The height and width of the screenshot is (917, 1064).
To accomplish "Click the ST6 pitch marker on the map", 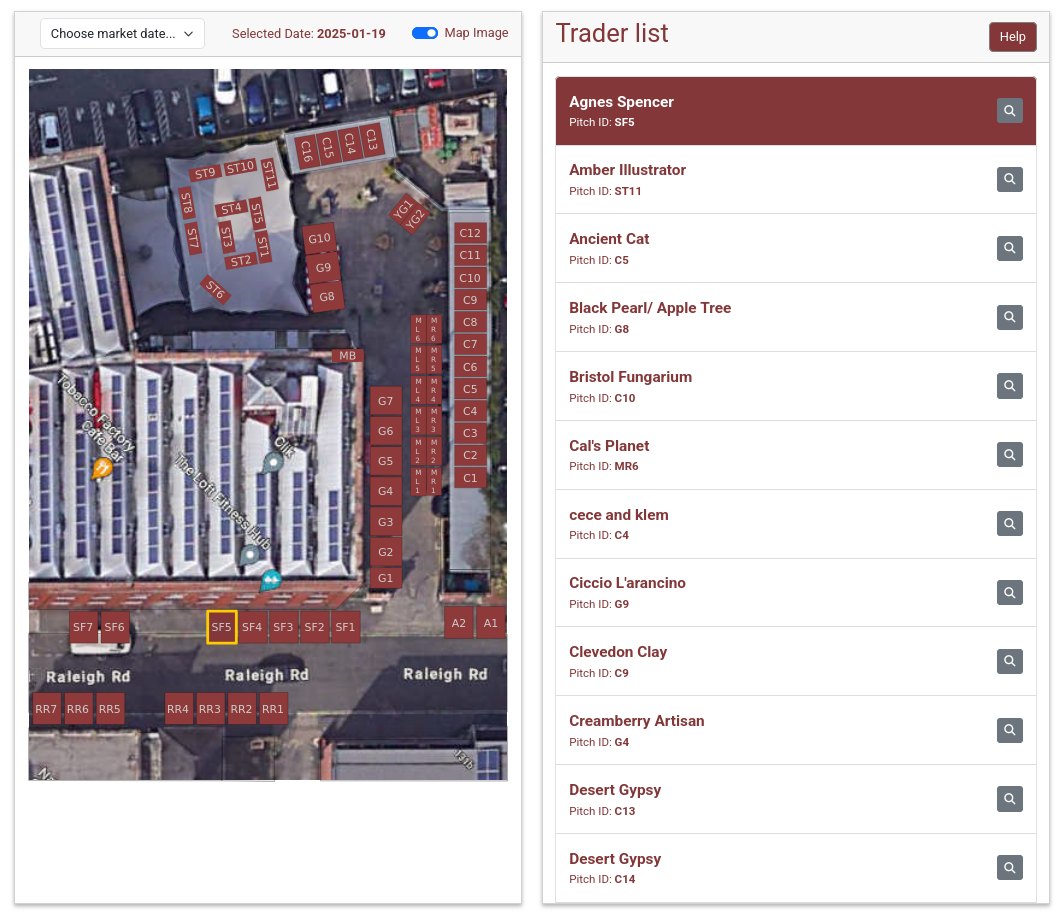I will pyautogui.click(x=214, y=291).
